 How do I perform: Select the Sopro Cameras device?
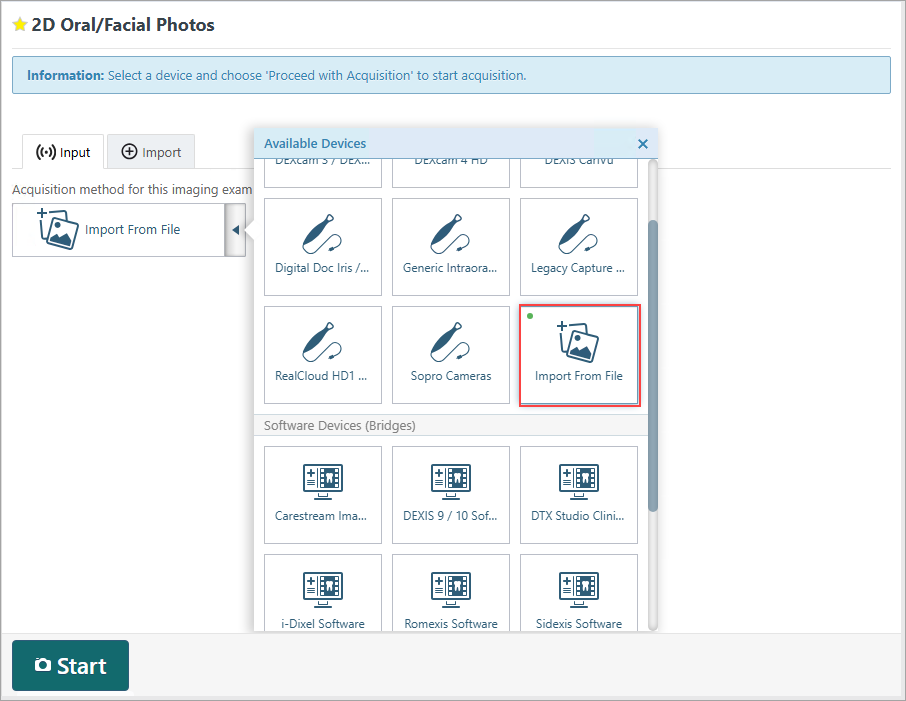[450, 354]
